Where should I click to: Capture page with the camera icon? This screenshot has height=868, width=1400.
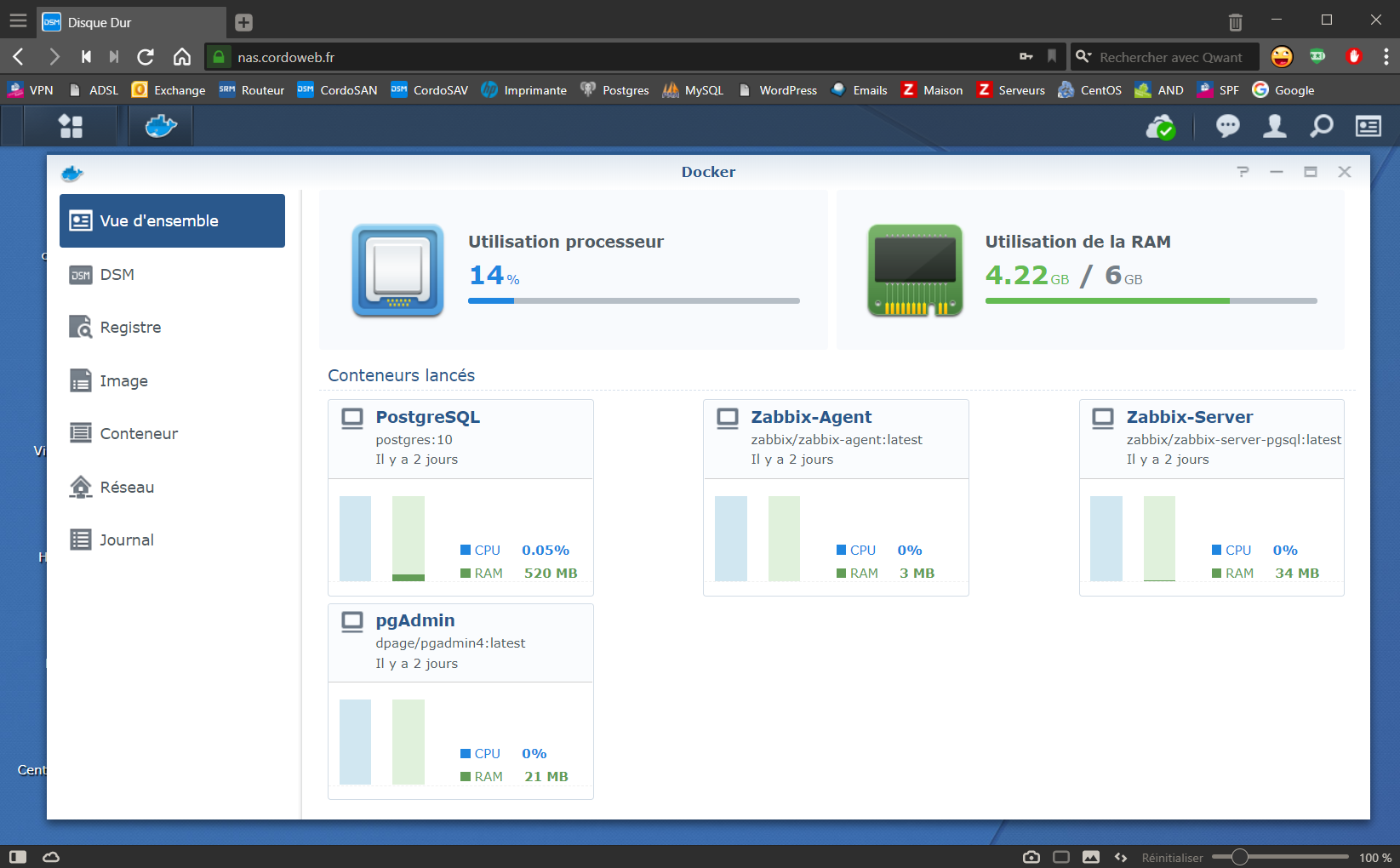1031,857
